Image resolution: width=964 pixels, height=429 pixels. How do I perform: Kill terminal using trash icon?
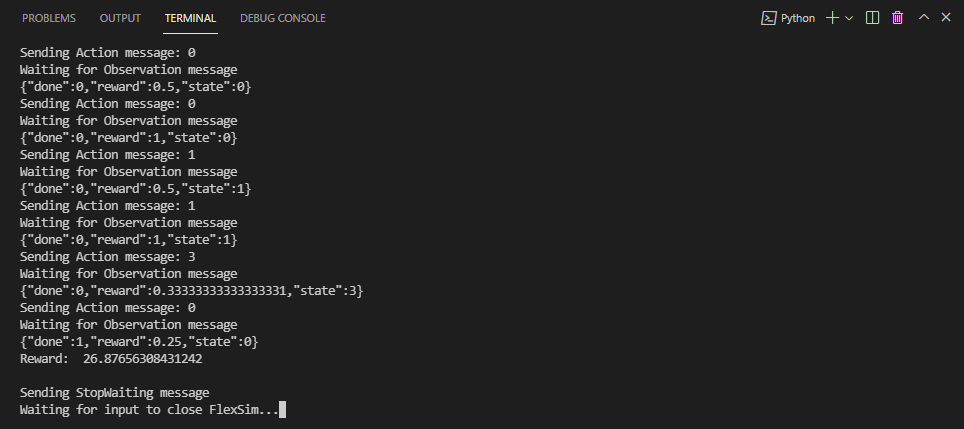click(898, 18)
